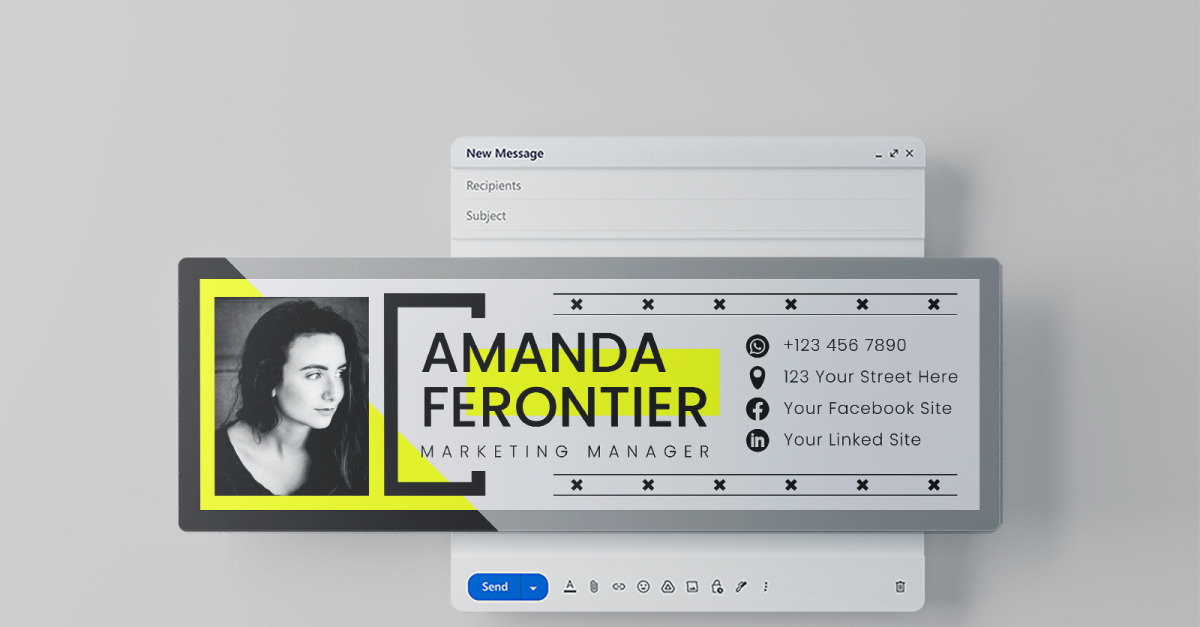The height and width of the screenshot is (627, 1200).
Task: Discard draft with the trash icon
Action: [900, 587]
